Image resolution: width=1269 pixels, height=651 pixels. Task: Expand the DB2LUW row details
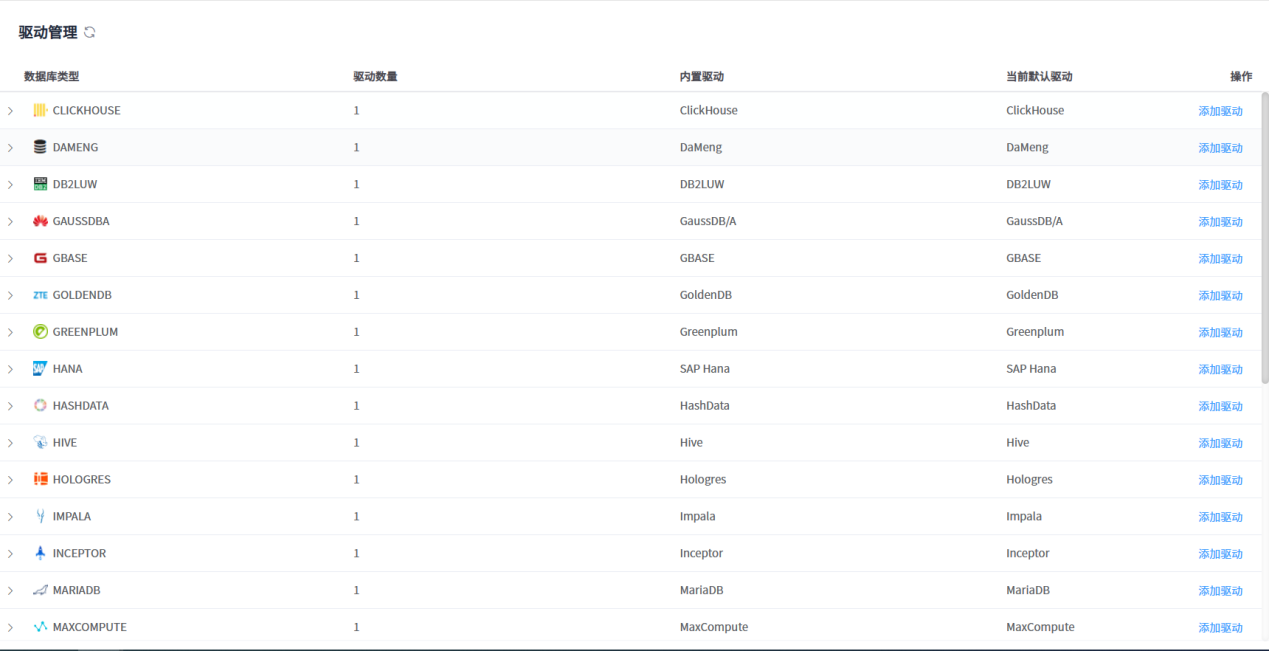11,185
